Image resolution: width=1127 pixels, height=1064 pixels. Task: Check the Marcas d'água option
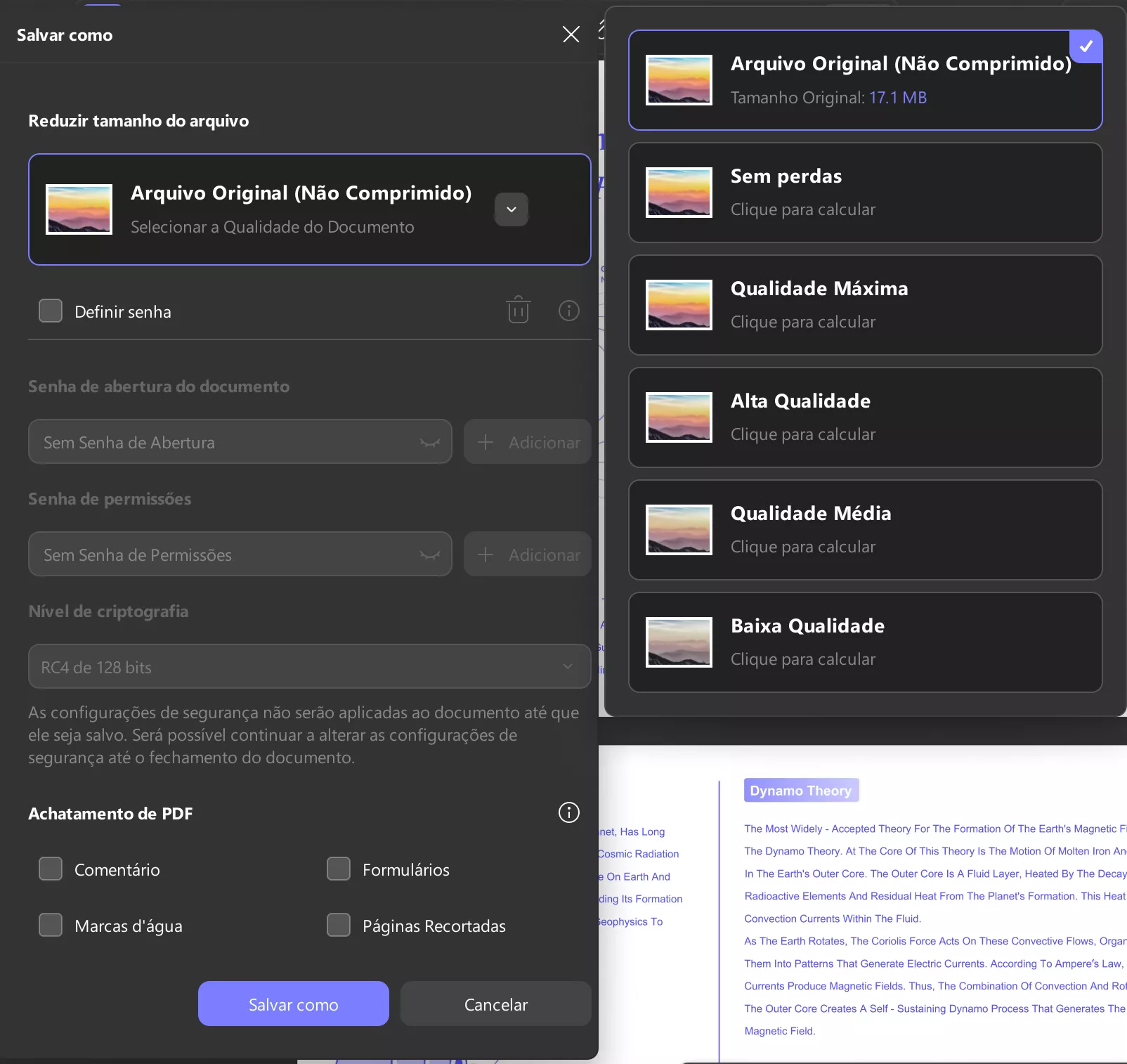pyautogui.click(x=51, y=925)
